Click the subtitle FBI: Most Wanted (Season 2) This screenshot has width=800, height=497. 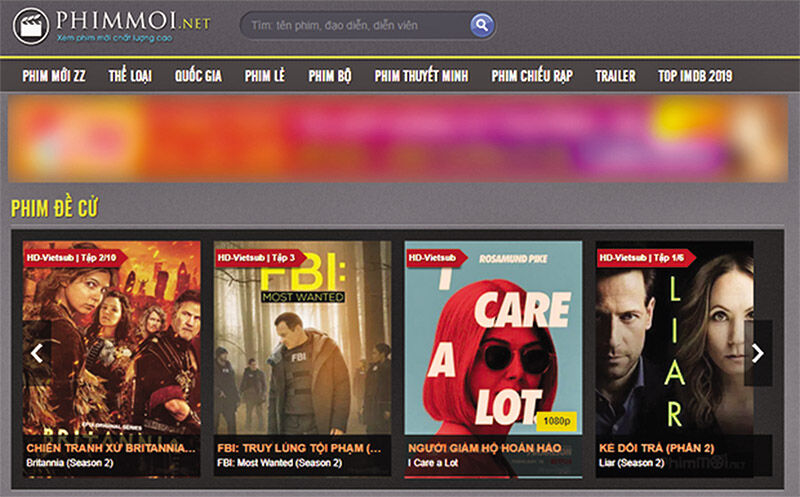(x=280, y=463)
